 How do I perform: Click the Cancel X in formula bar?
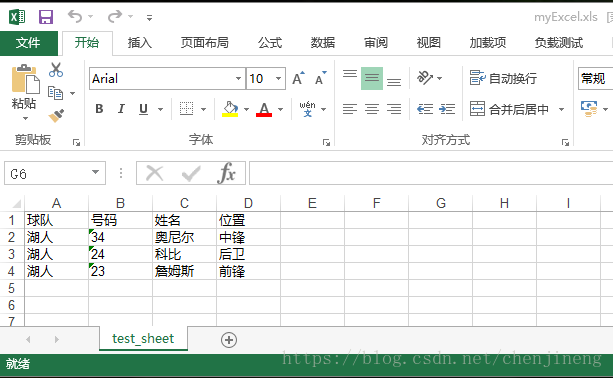click(x=154, y=173)
